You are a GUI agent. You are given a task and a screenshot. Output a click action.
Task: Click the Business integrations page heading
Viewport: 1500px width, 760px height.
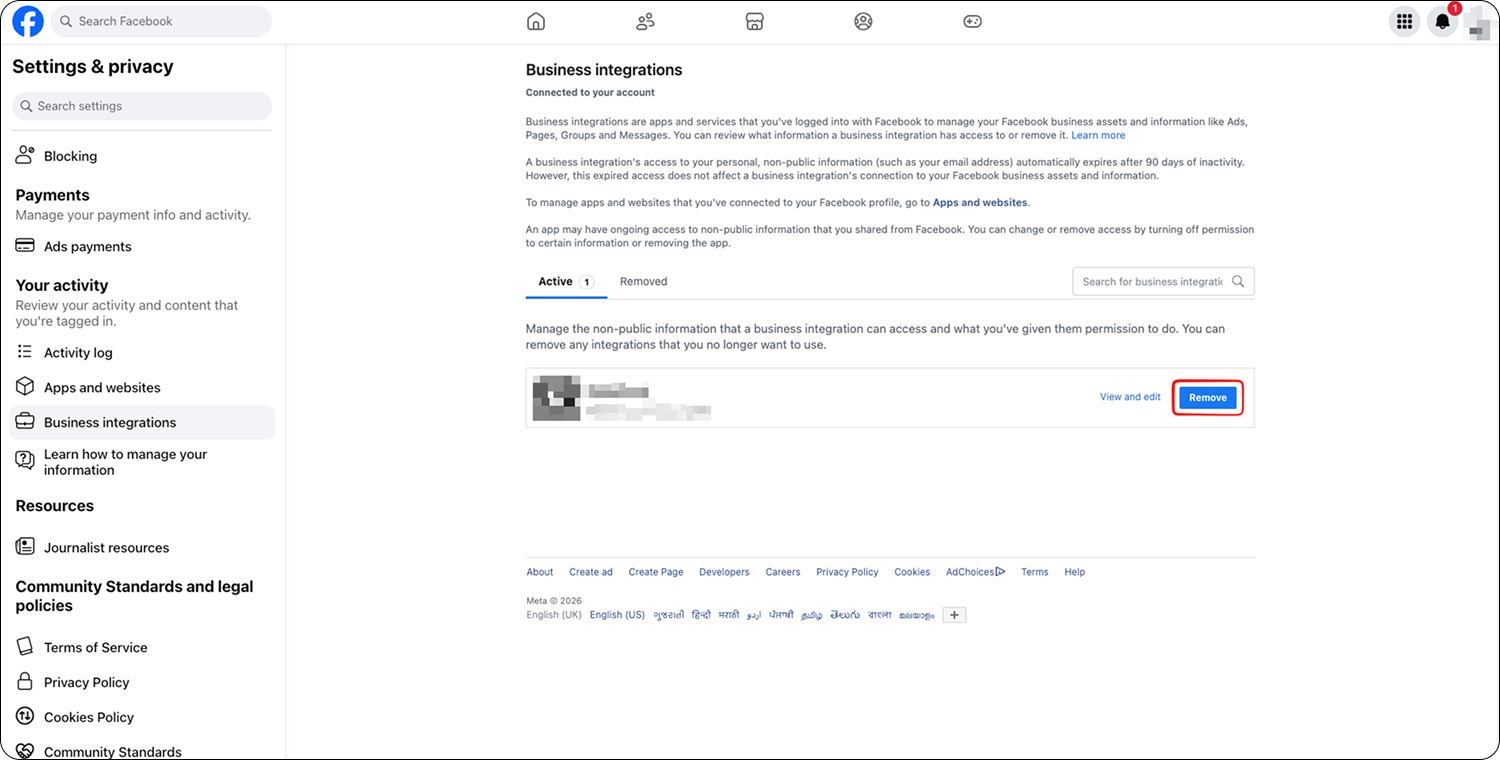(604, 70)
